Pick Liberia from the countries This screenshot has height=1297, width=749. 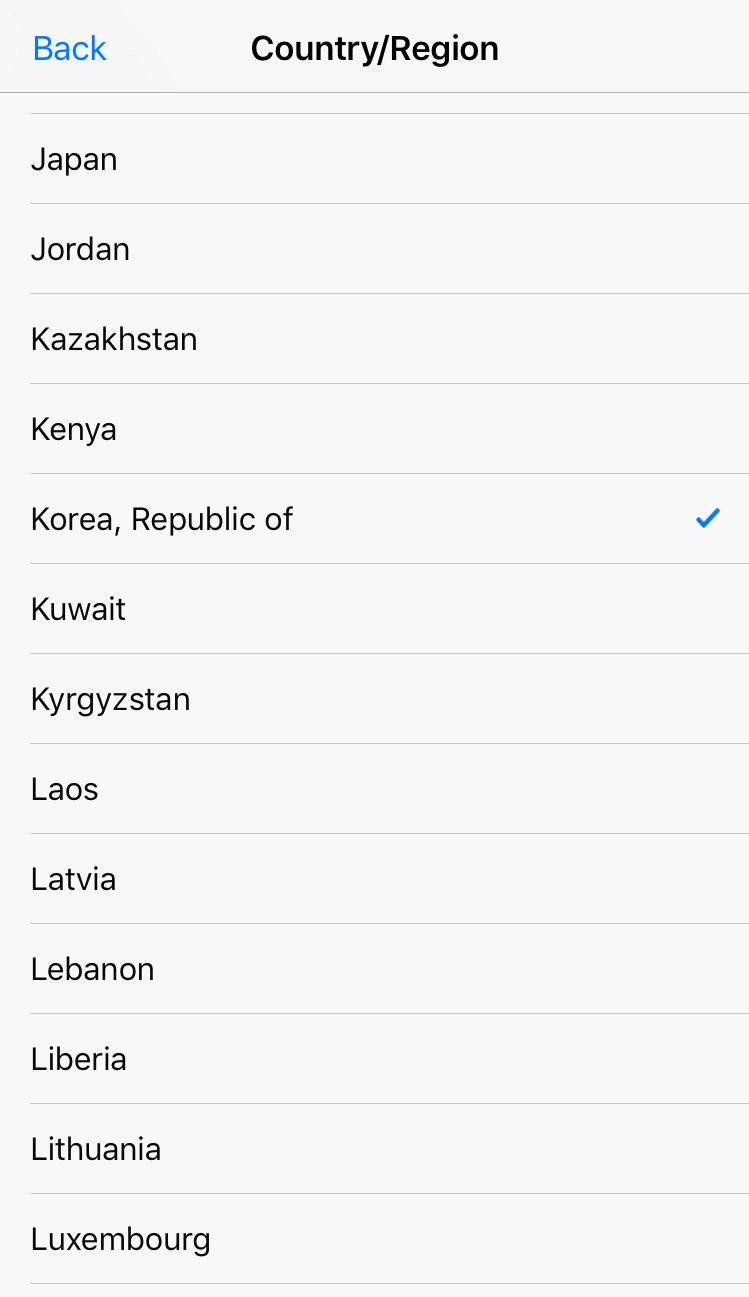point(79,1060)
